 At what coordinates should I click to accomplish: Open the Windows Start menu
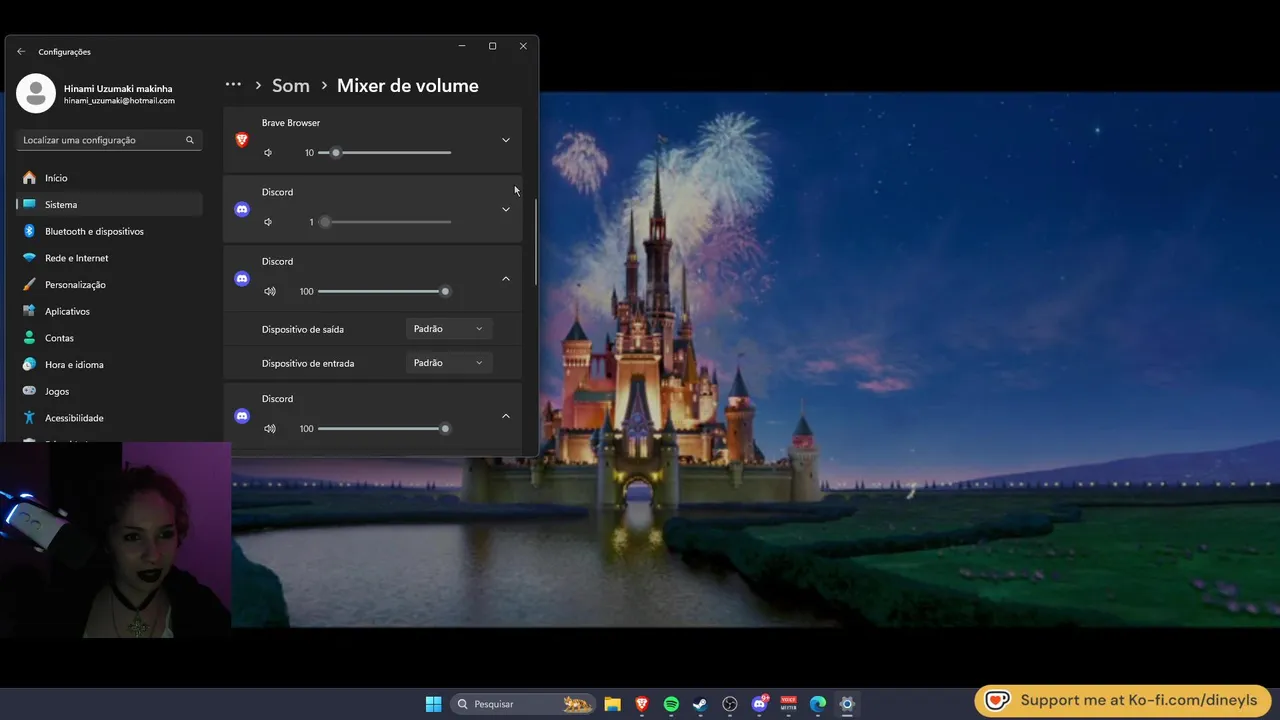[433, 704]
